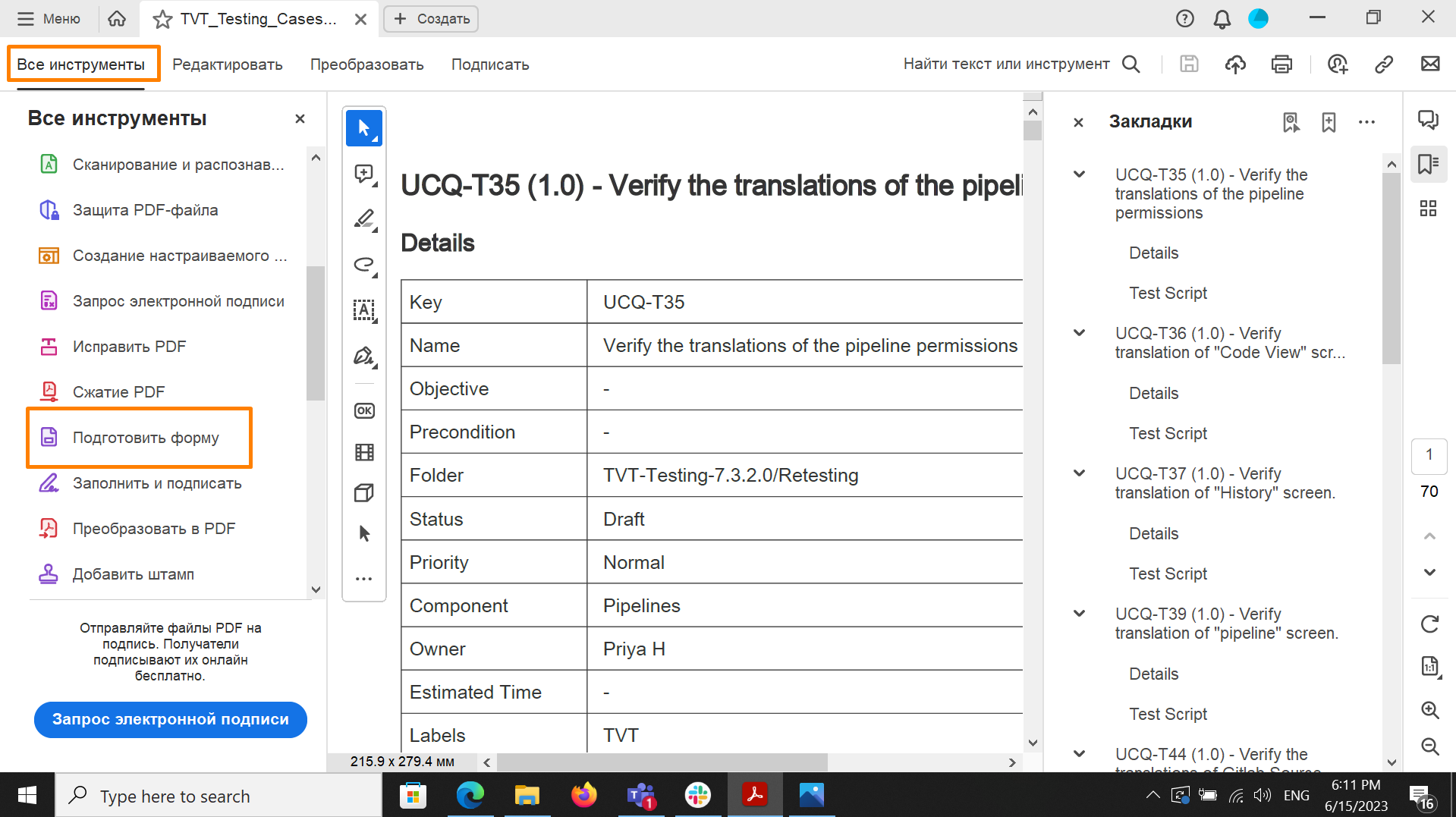Toggle the bookmarks panel icon

point(1429,164)
